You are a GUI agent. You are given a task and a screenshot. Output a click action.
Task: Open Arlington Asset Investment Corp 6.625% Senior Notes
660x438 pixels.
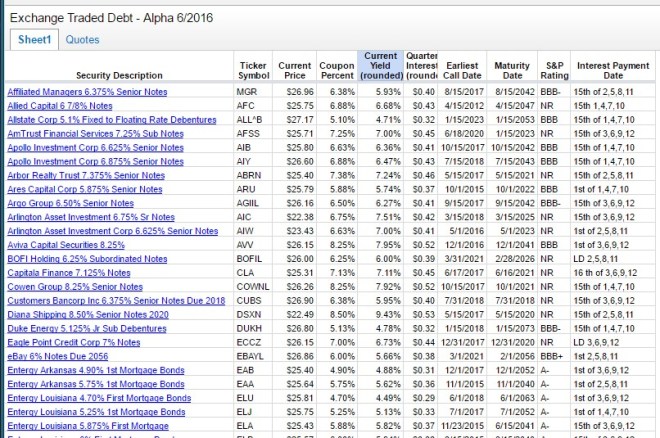(112, 231)
